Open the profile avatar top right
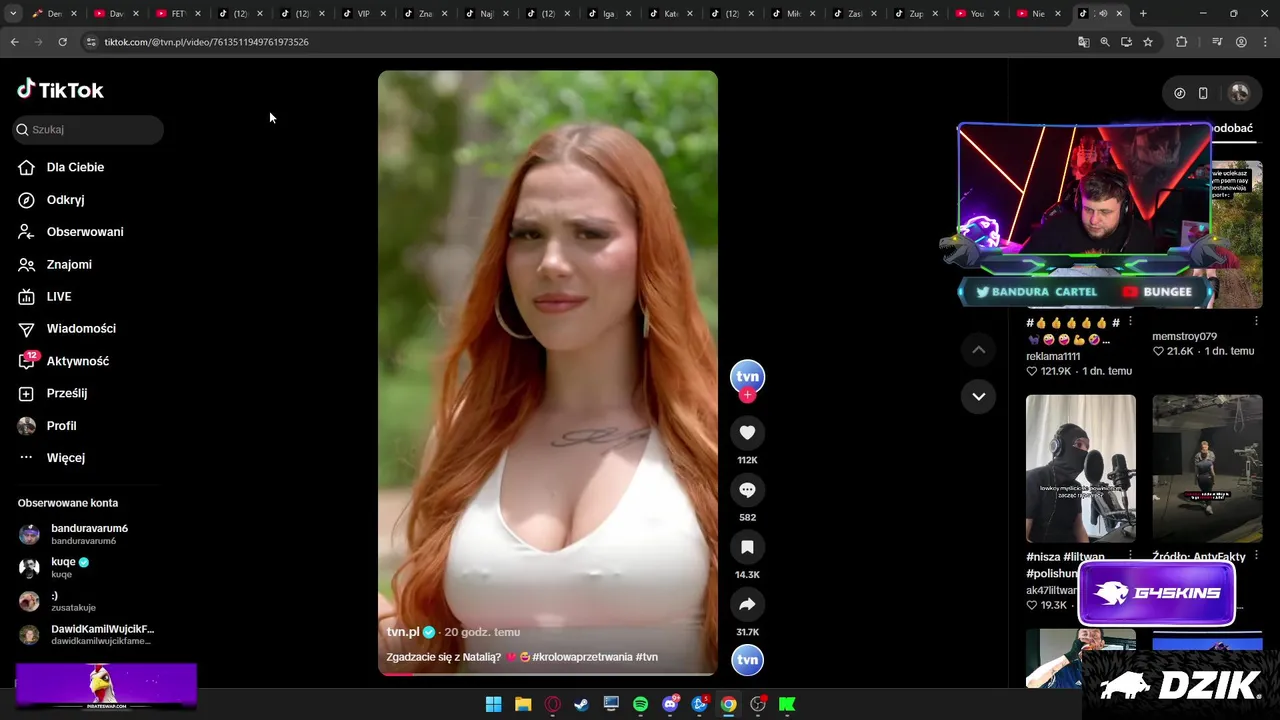The height and width of the screenshot is (720, 1280). pos(1239,93)
